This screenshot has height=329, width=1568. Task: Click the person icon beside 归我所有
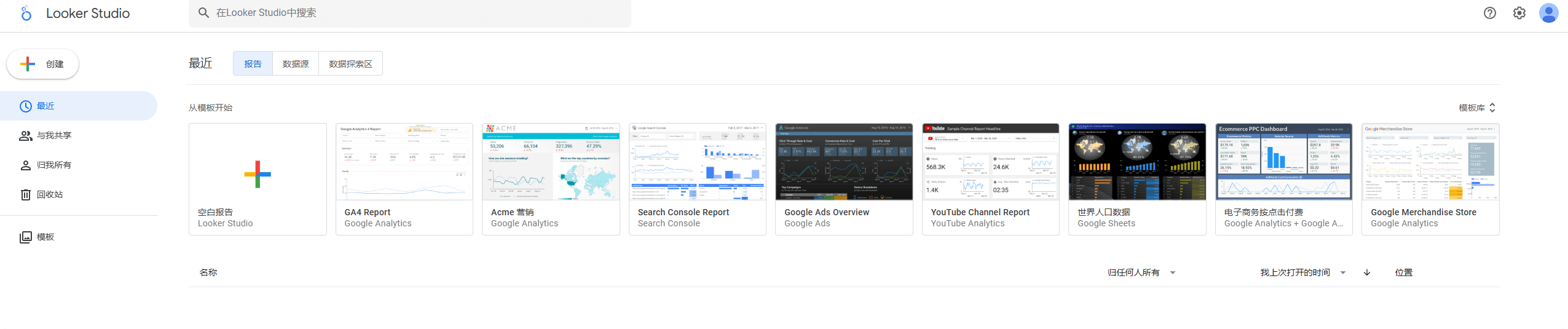(26, 165)
